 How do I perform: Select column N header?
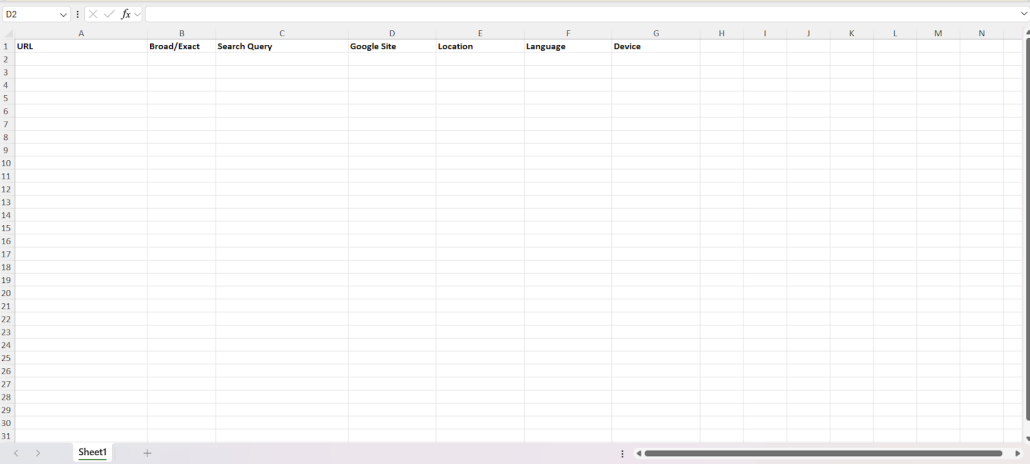981,33
